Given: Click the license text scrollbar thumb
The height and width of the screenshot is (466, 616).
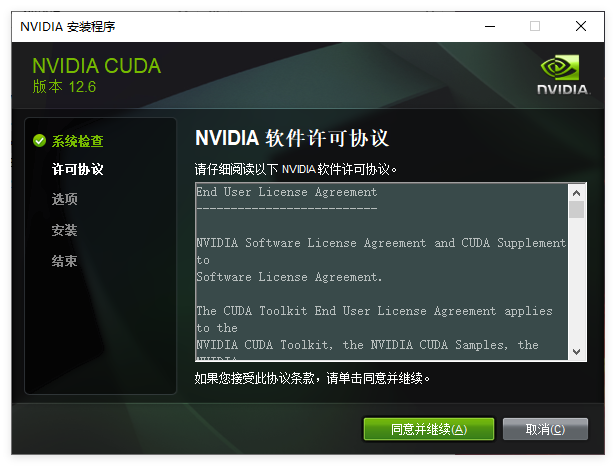Looking at the screenshot, I should click(576, 209).
